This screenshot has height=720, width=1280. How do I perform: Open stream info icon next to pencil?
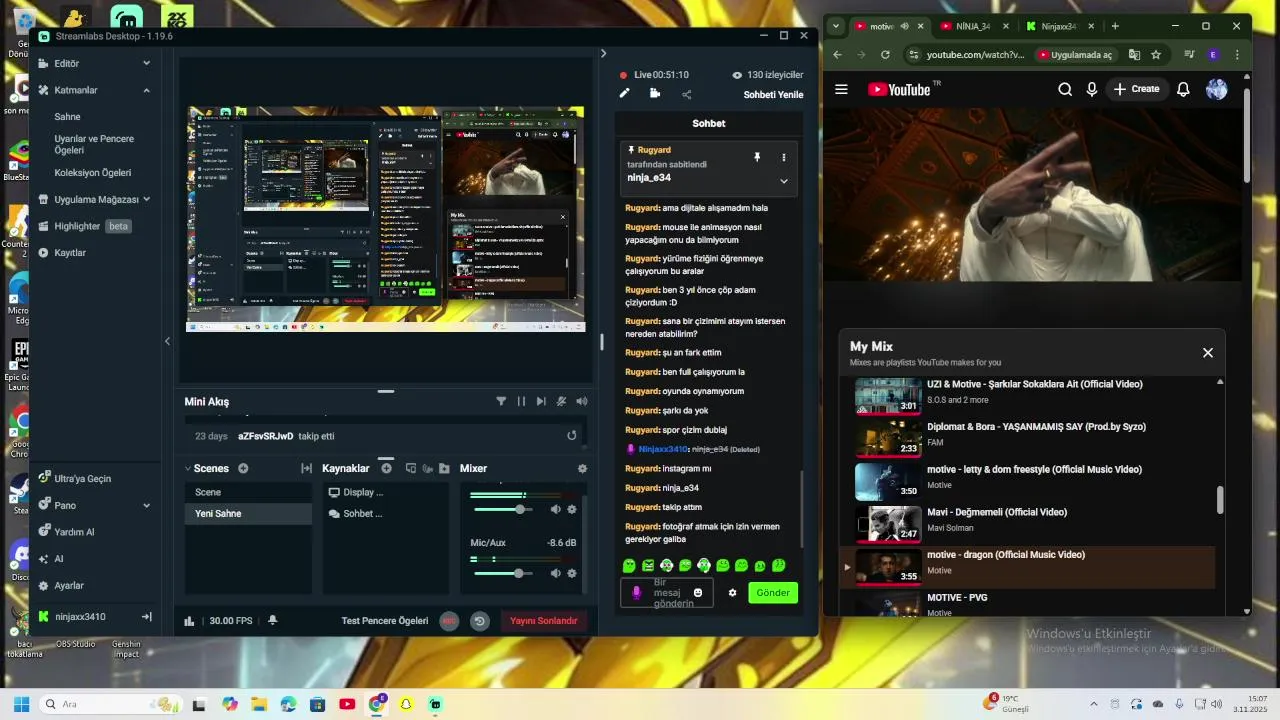point(655,93)
